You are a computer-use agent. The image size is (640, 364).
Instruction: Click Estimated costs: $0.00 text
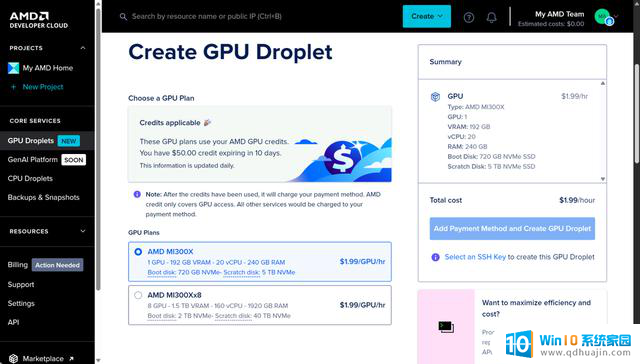click(551, 24)
